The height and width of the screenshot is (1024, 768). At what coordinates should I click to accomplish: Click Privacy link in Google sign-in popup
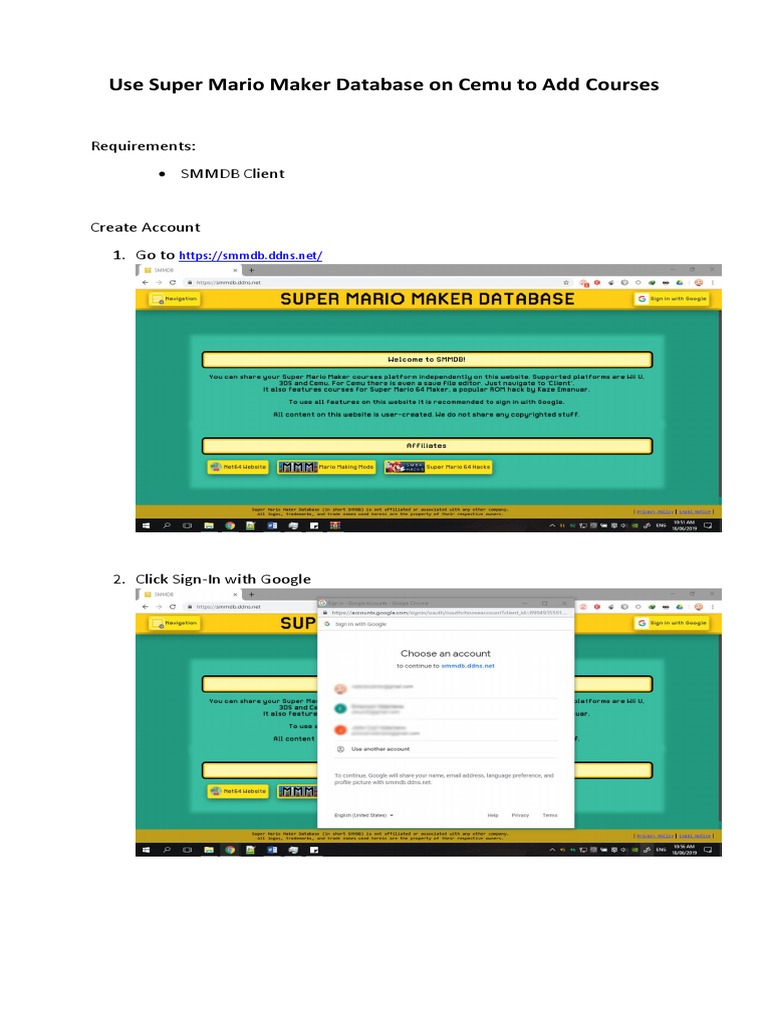[520, 815]
